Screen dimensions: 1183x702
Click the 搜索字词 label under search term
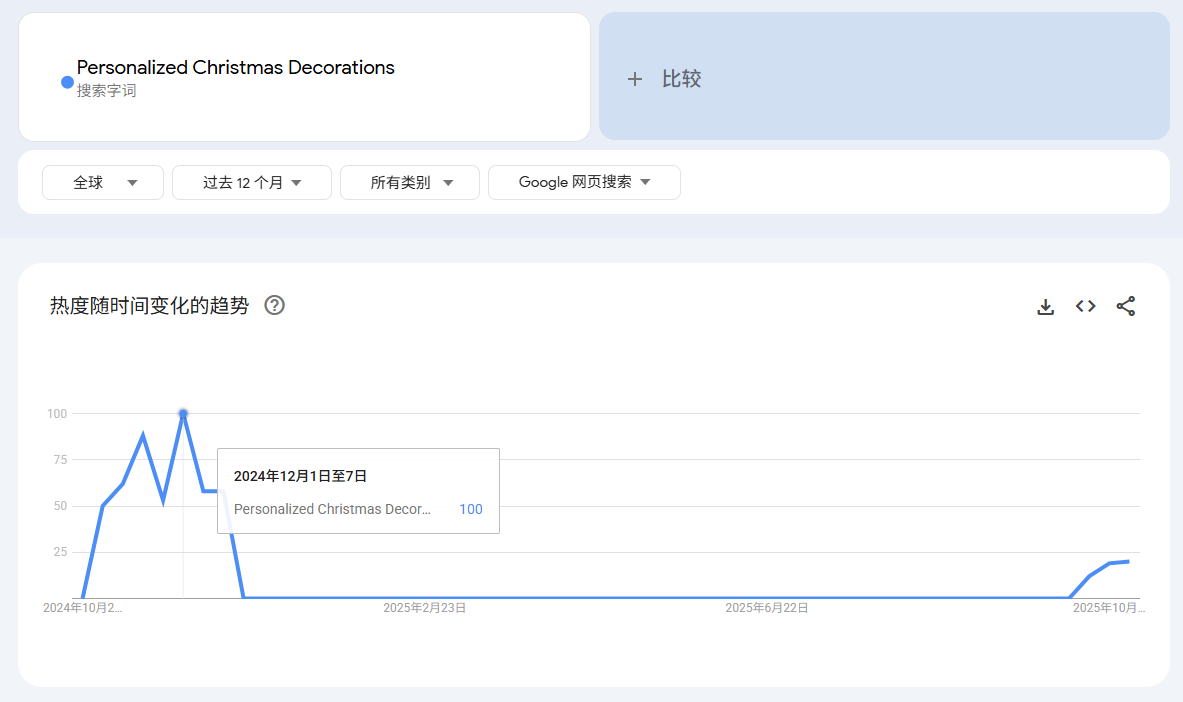pyautogui.click(x=106, y=91)
